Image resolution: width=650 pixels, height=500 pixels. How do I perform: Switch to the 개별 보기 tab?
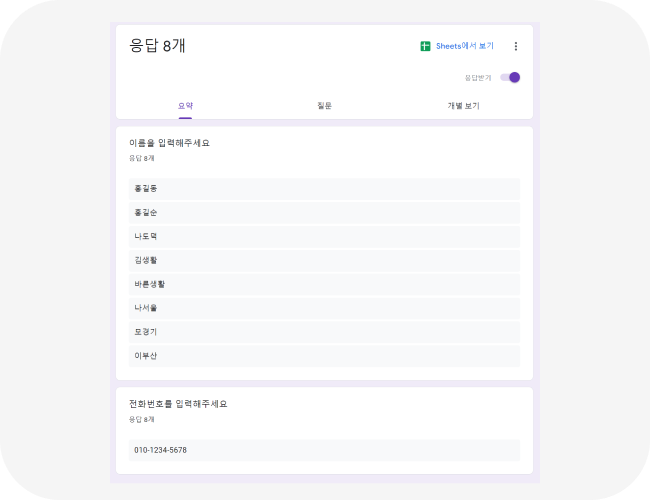click(463, 106)
